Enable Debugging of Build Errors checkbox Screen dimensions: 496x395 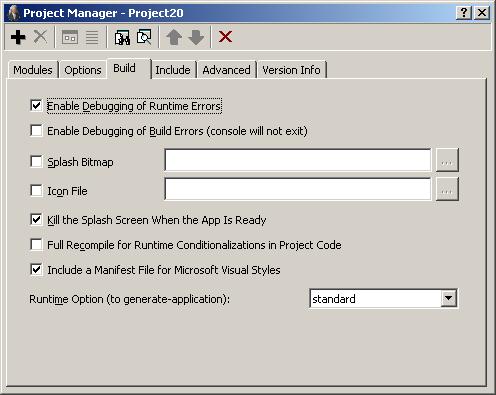click(x=36, y=131)
